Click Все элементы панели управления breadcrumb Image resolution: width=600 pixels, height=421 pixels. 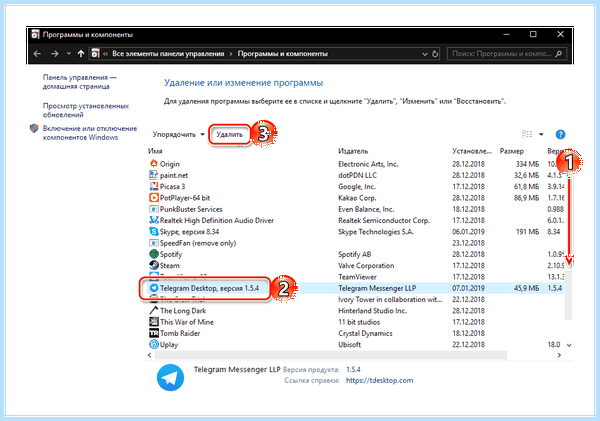click(168, 54)
